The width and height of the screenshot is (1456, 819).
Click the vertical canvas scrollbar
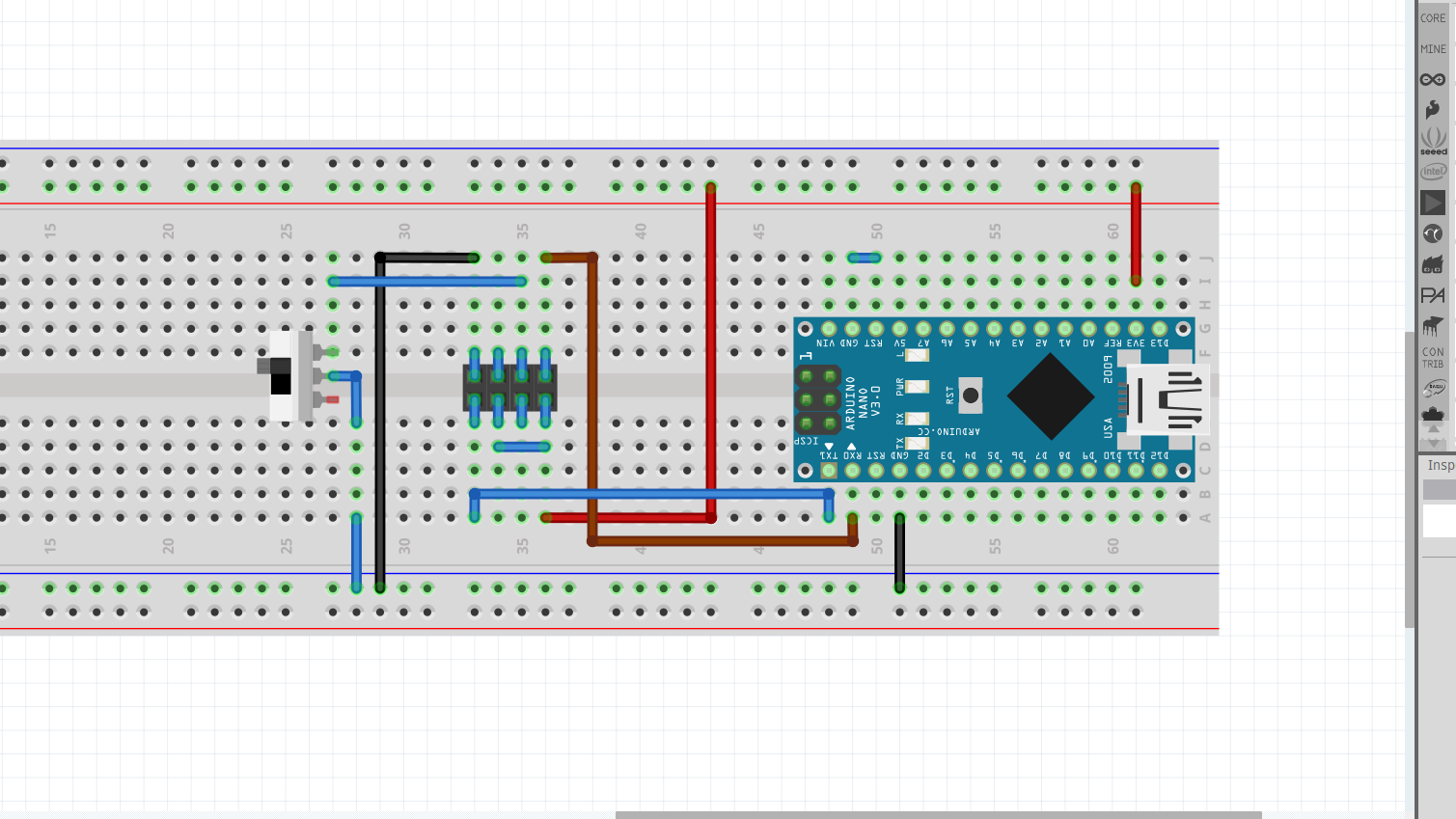(x=1410, y=479)
